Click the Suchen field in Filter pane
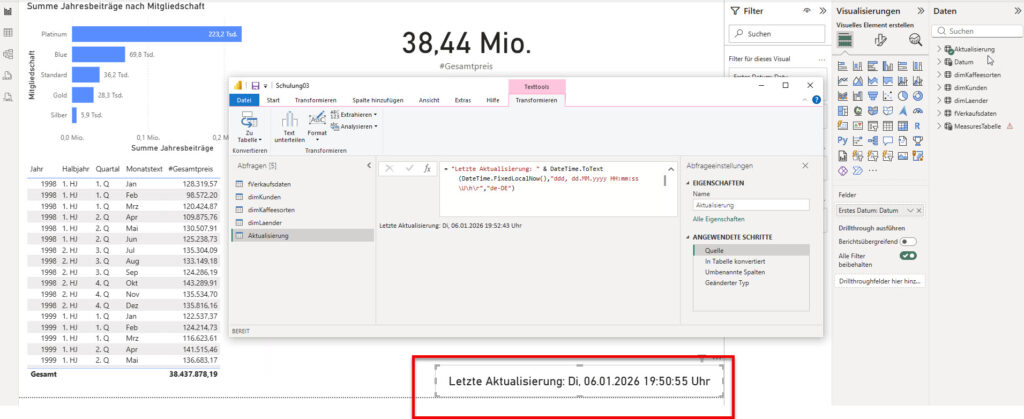This screenshot has width=1024, height=419. tap(769, 34)
